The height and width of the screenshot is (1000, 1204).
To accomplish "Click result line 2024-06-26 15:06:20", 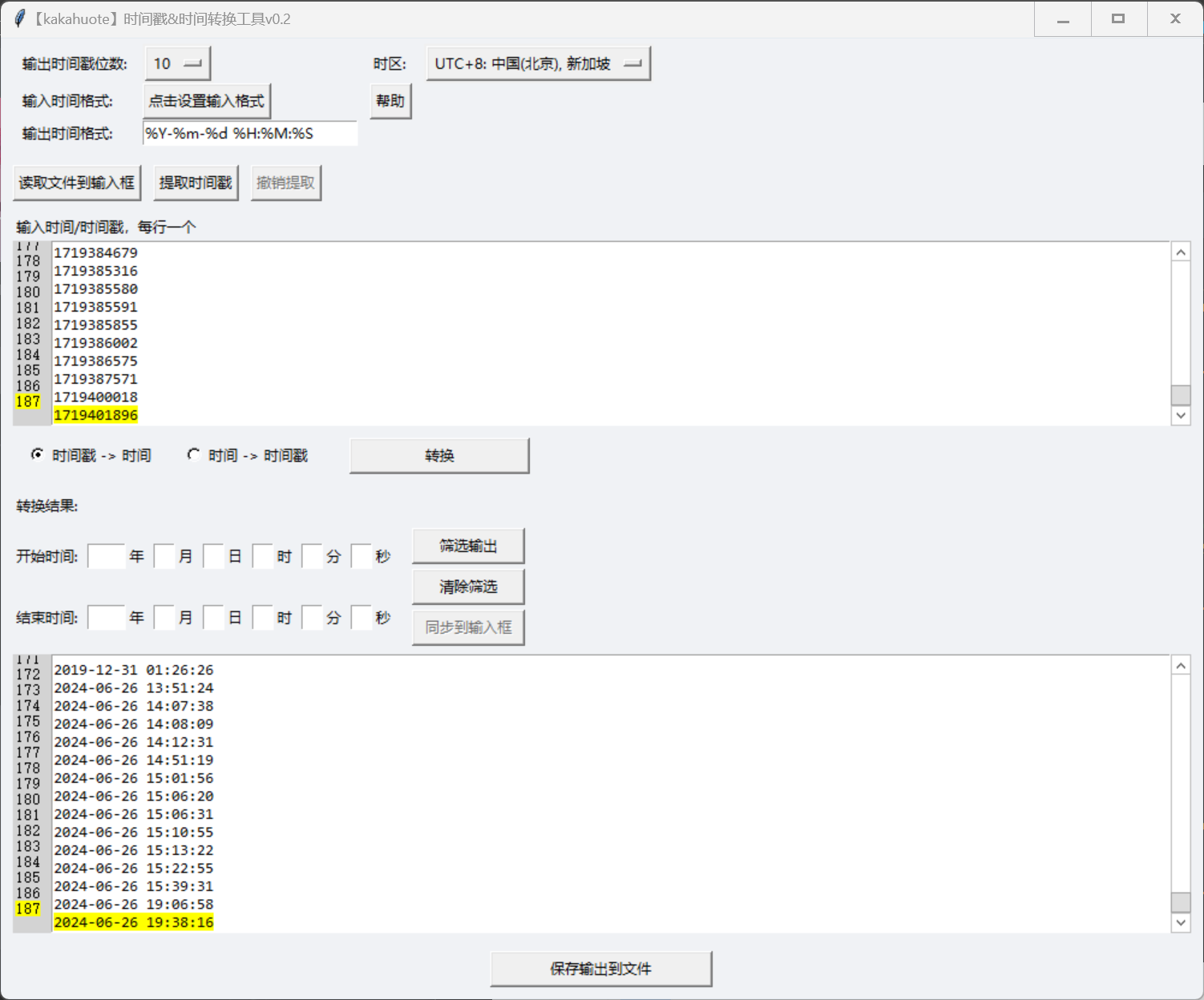I will coord(133,796).
